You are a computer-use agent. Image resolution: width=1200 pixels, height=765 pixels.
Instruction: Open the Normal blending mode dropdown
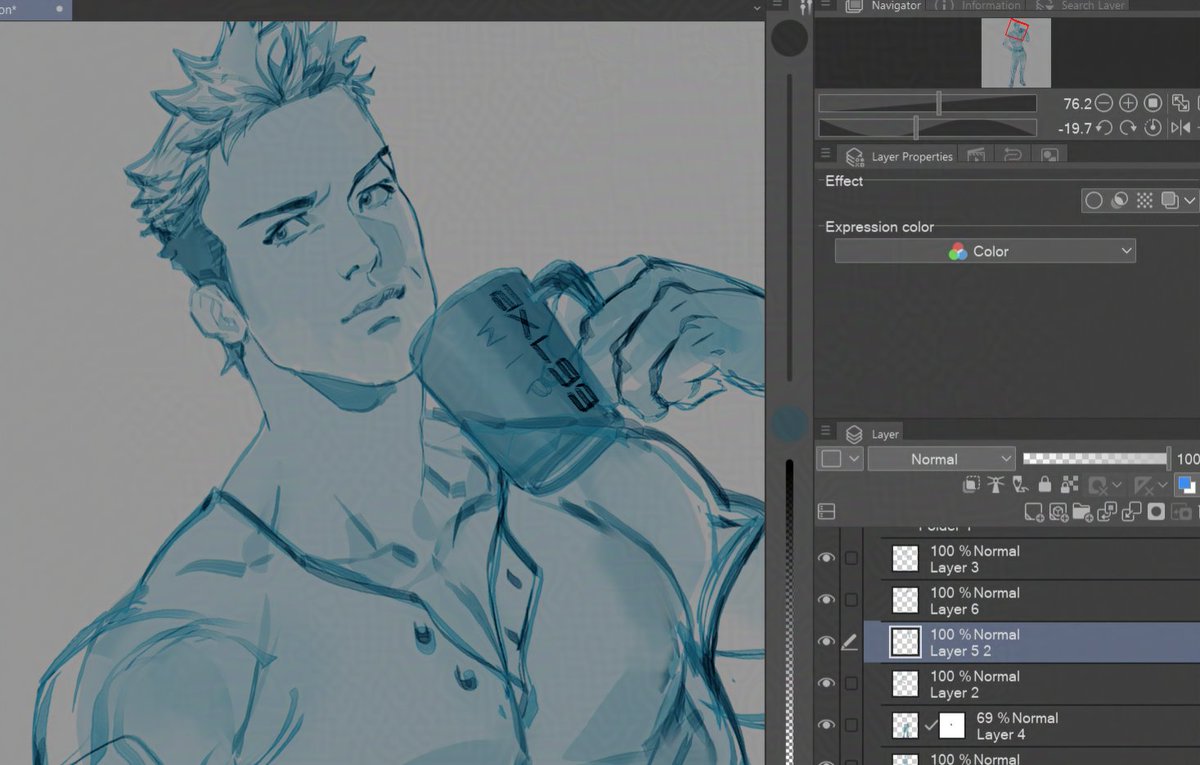(x=942, y=459)
